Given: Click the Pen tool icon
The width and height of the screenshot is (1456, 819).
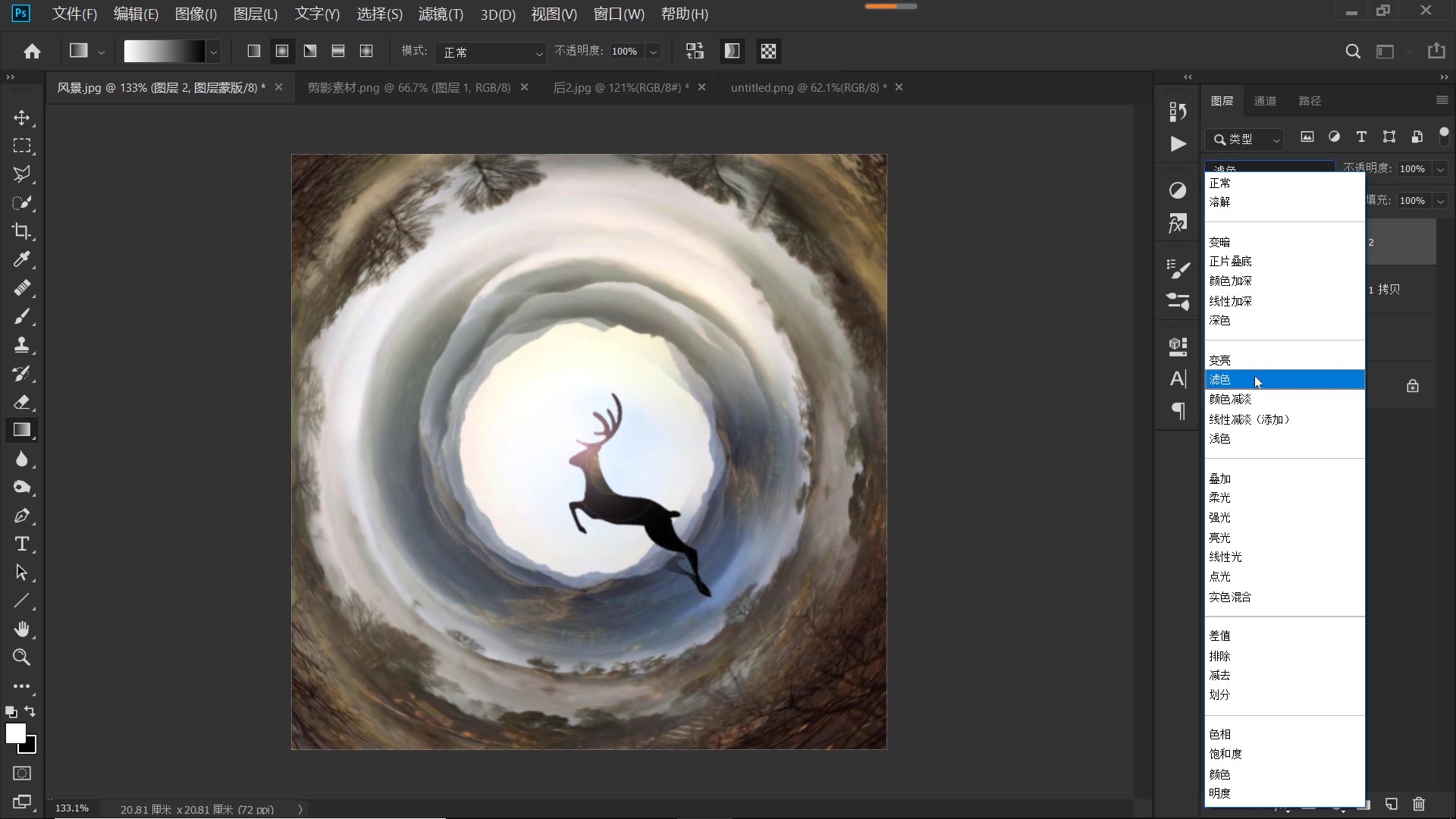Looking at the screenshot, I should (22, 516).
